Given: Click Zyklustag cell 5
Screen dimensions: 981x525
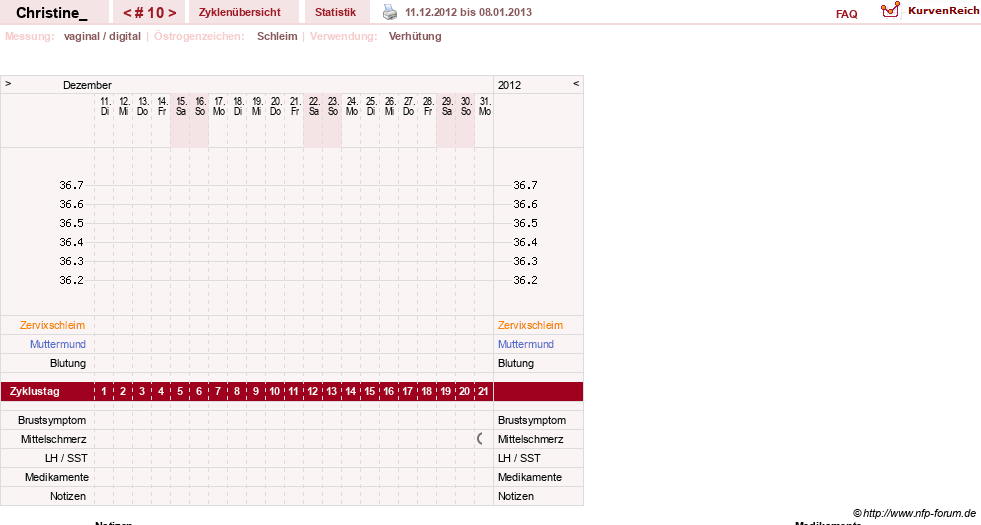Looking at the screenshot, I should (180, 391).
